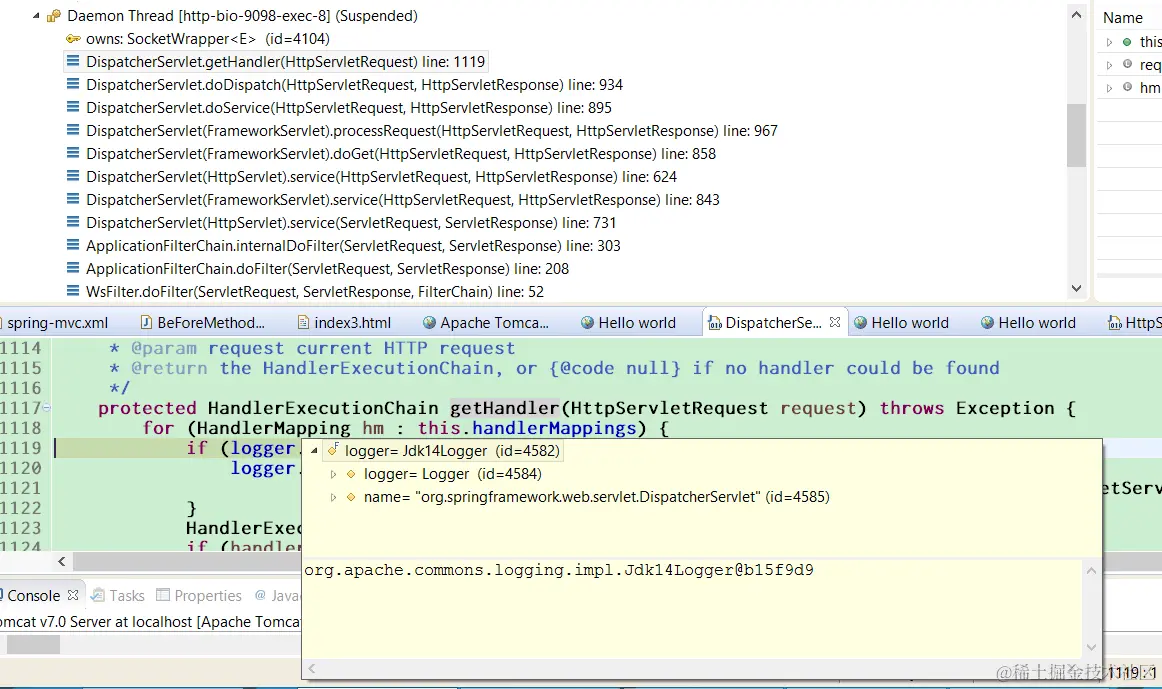This screenshot has height=689, width=1162.
Task: Click stack frame icon for service line 731
Action: (x=73, y=222)
